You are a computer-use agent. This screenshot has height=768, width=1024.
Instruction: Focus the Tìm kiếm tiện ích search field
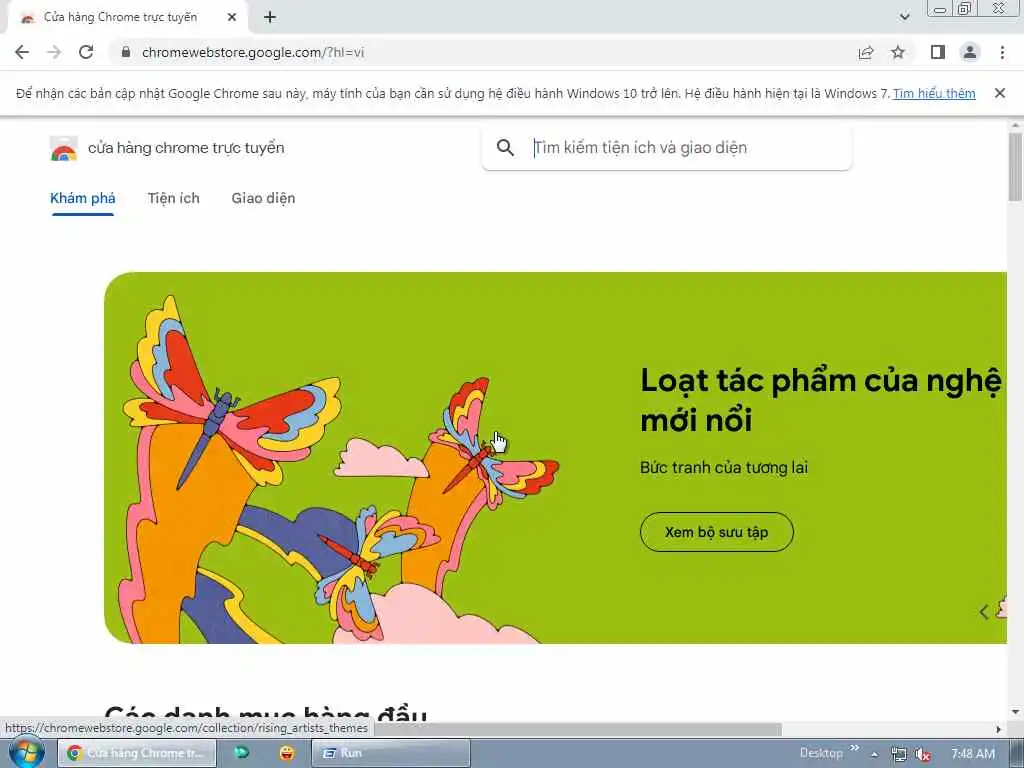pos(667,148)
